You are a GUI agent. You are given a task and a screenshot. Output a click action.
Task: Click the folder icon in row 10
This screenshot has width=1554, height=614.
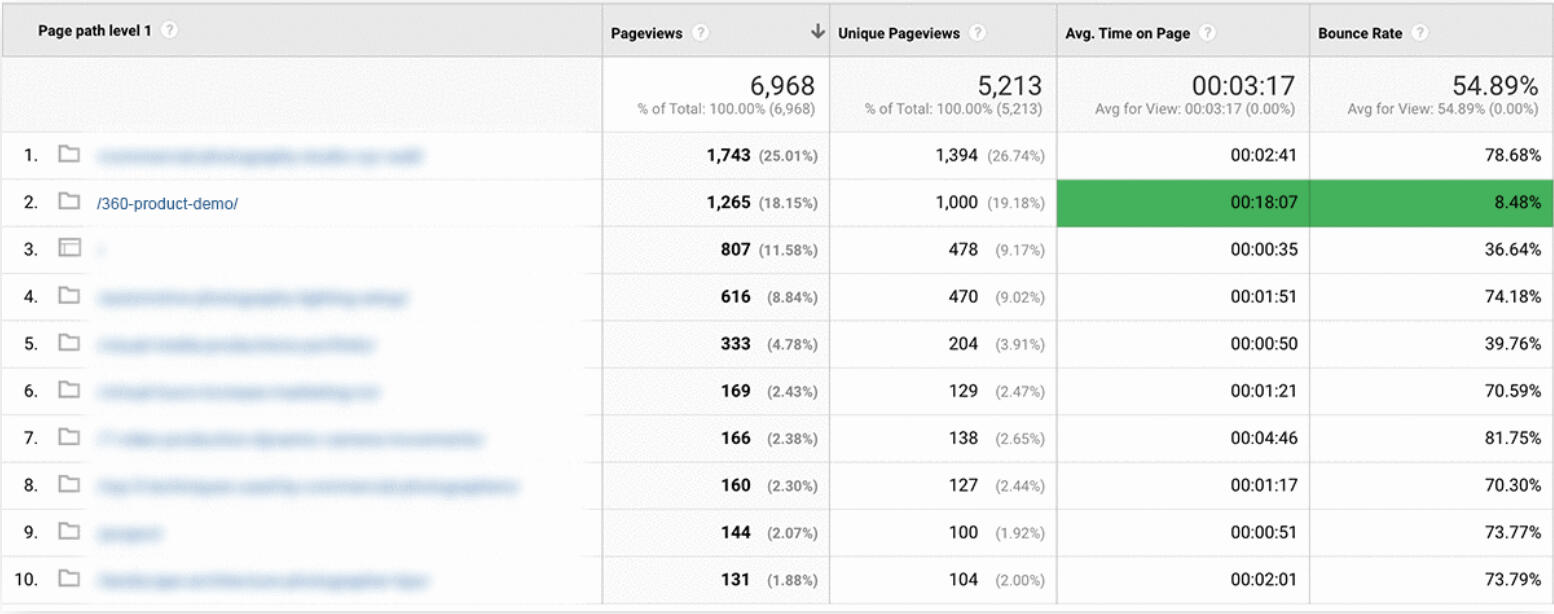coord(69,579)
